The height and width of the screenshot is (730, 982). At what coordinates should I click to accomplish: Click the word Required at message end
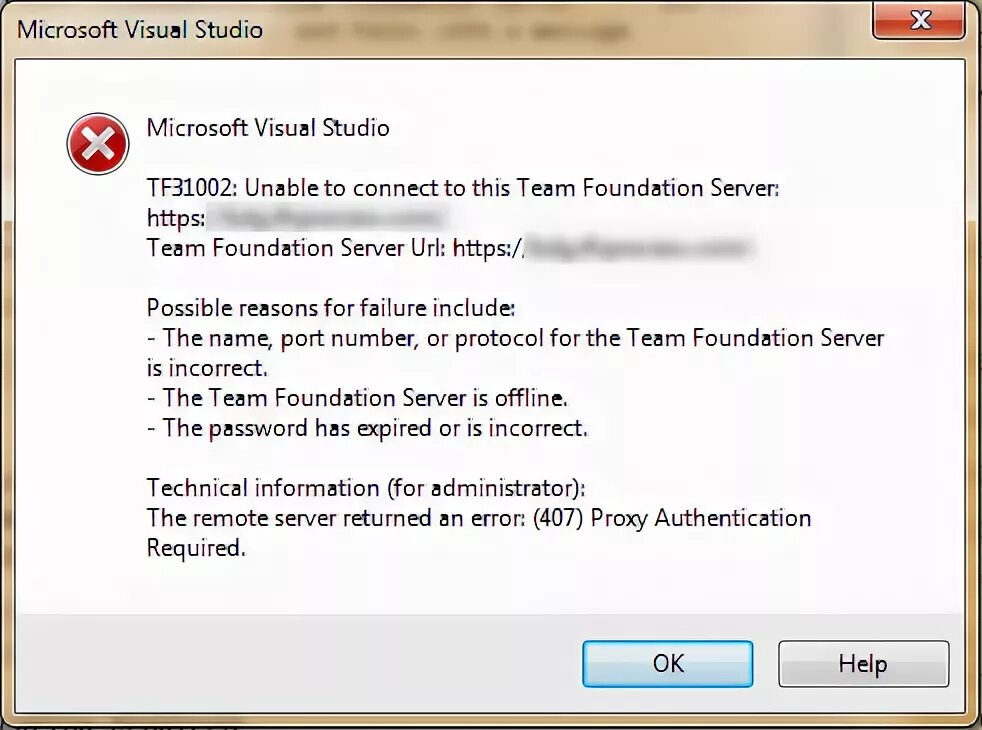tap(196, 548)
